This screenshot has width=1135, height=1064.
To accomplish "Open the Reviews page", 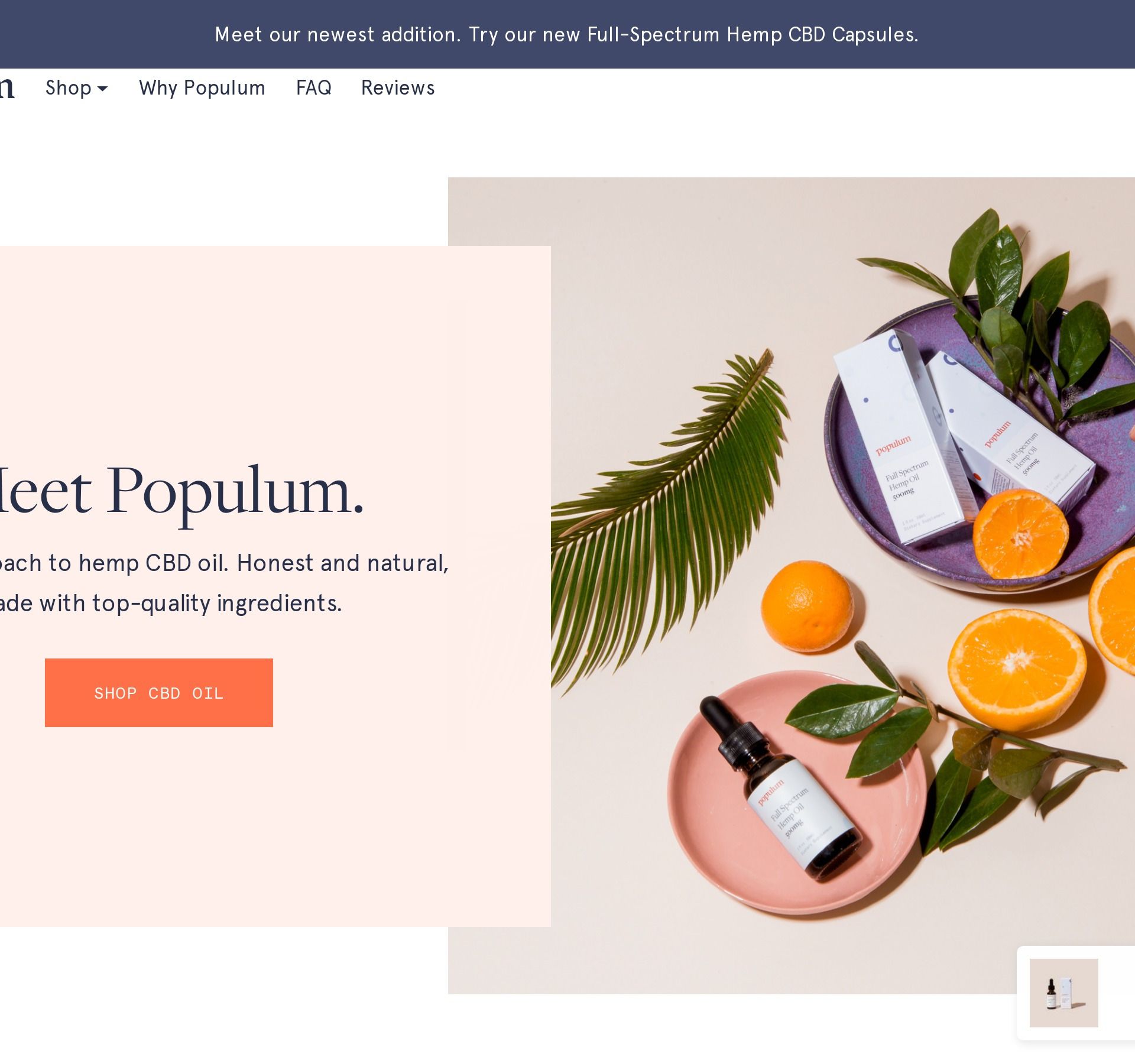I will [398, 88].
